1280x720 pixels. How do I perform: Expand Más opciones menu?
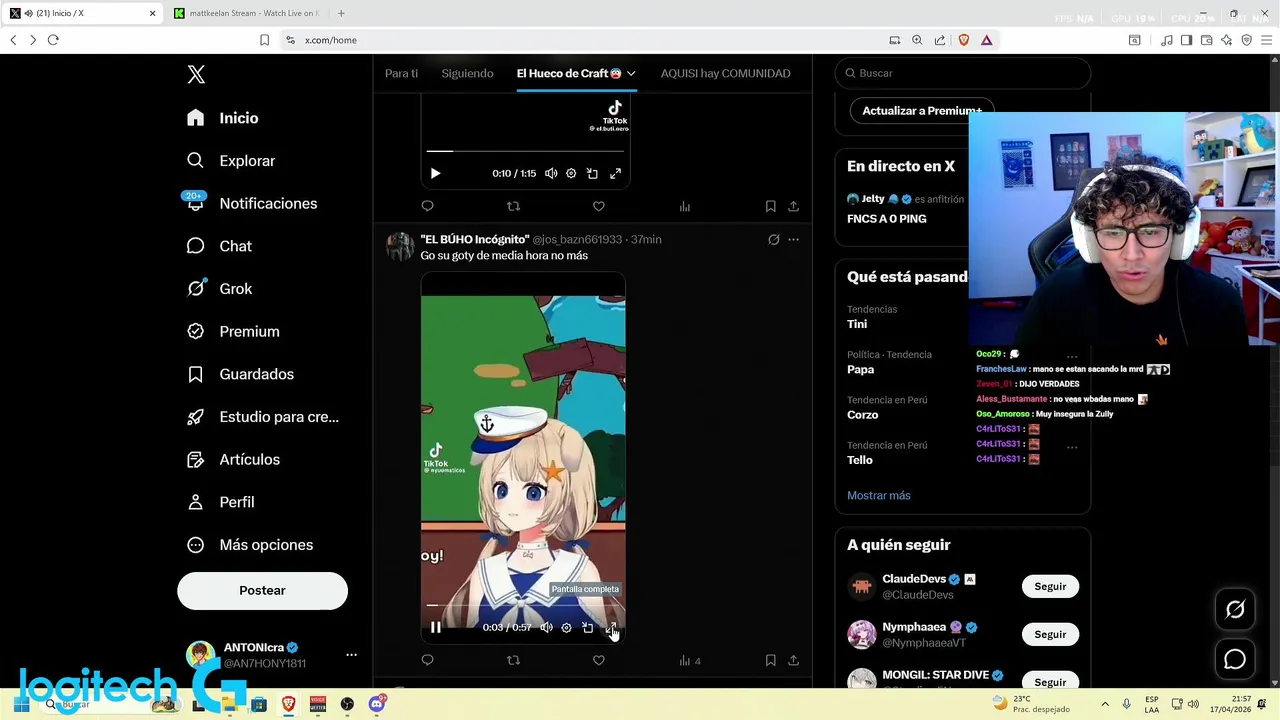250,545
